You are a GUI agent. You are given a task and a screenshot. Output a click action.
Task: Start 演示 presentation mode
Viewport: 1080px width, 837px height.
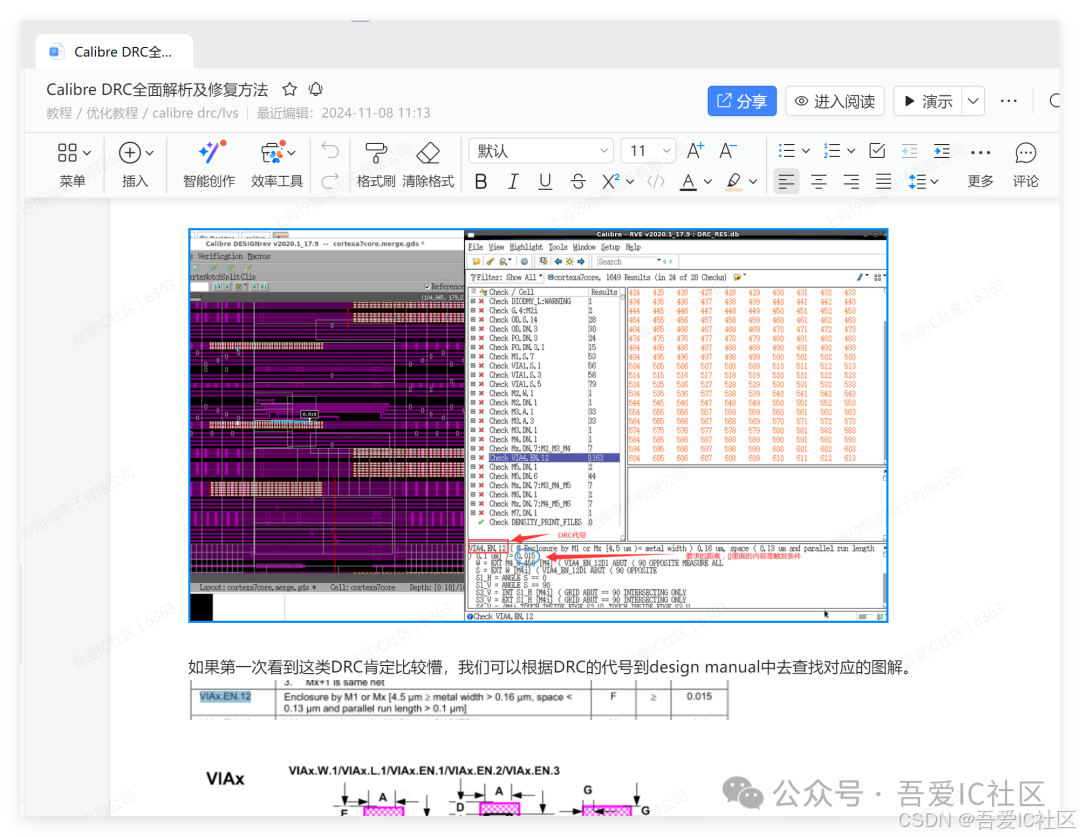pos(928,101)
